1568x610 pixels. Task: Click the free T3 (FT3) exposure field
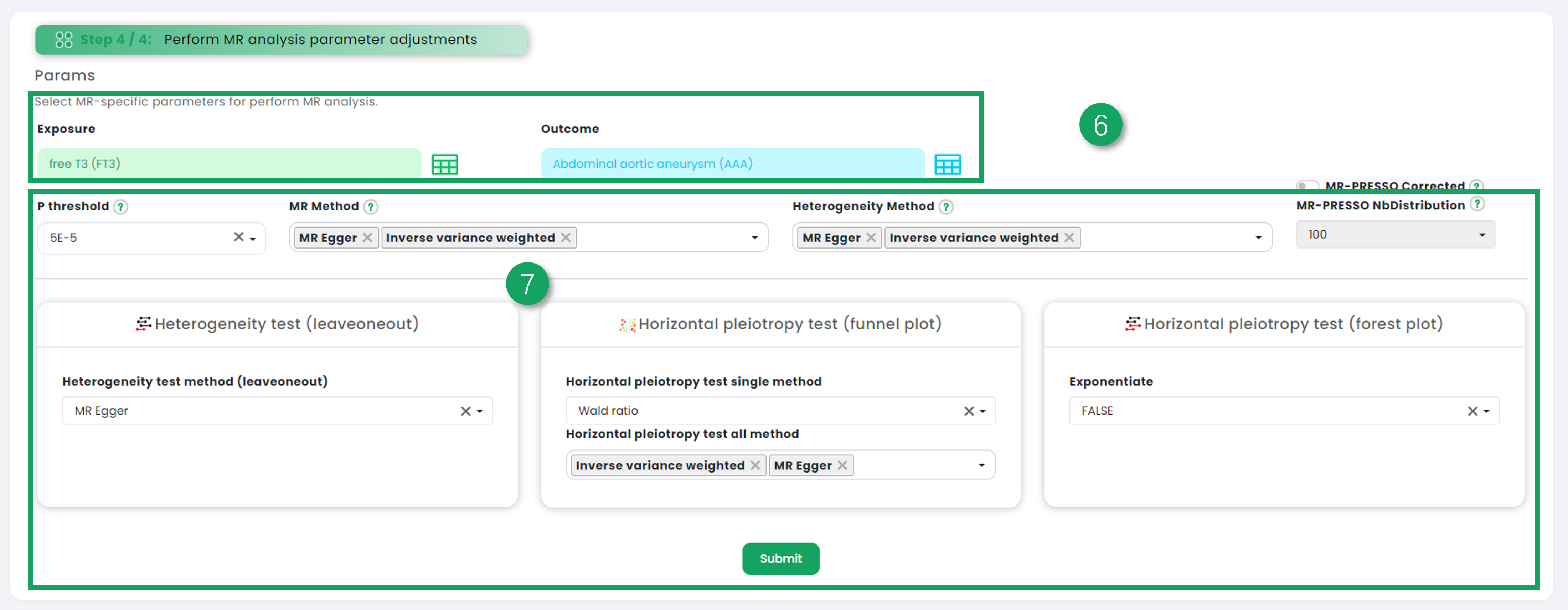point(229,163)
